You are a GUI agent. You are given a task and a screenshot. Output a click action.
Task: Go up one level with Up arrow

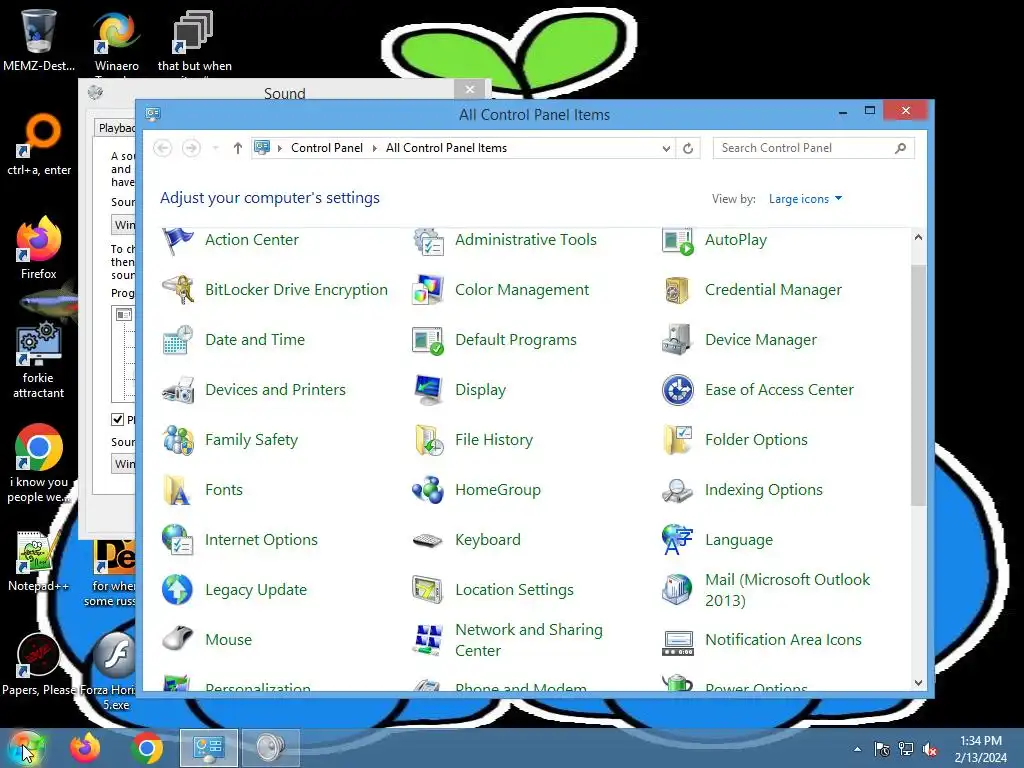pyautogui.click(x=238, y=148)
